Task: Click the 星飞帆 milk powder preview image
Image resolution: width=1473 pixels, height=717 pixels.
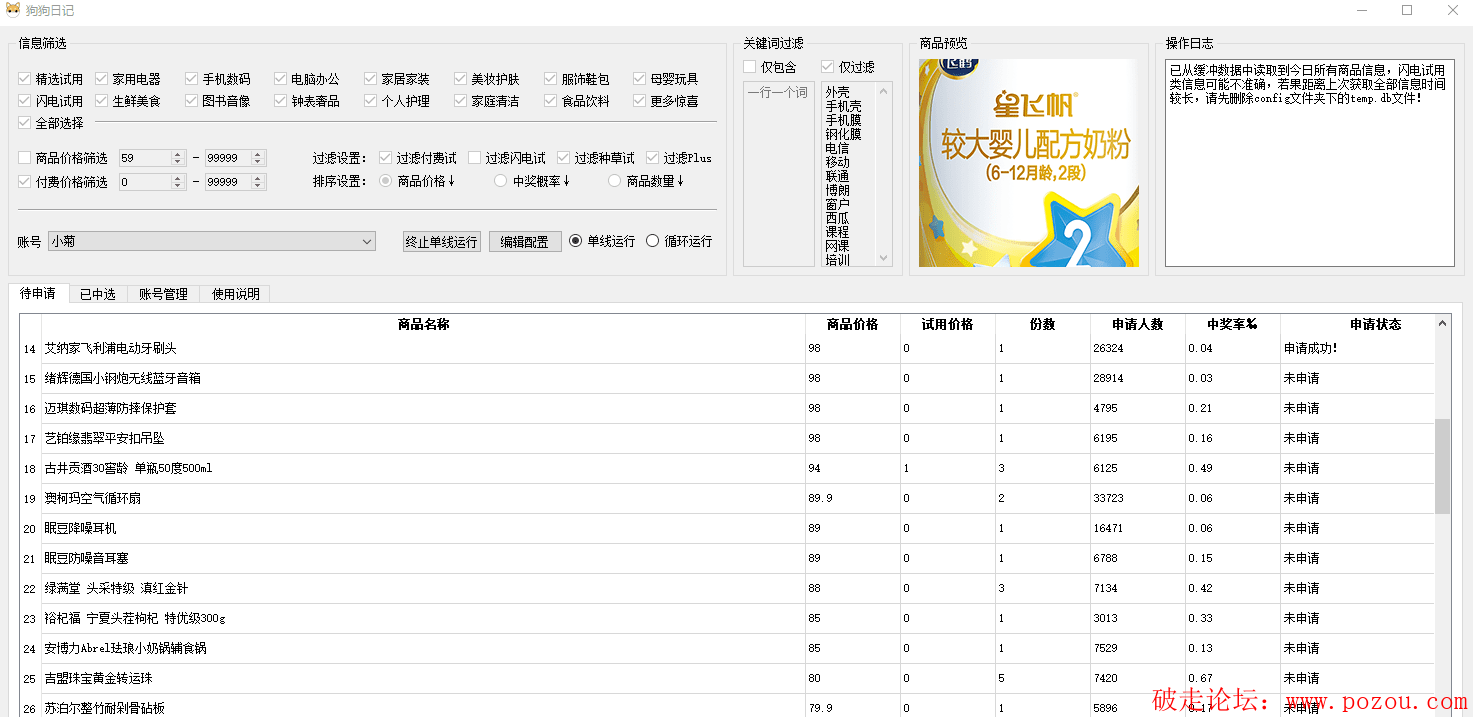Action: tap(1028, 163)
